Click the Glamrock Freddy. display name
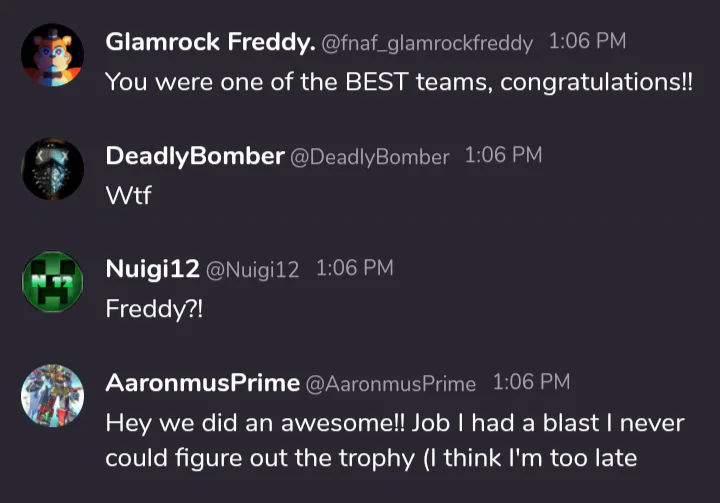The image size is (720, 503). 209,42
